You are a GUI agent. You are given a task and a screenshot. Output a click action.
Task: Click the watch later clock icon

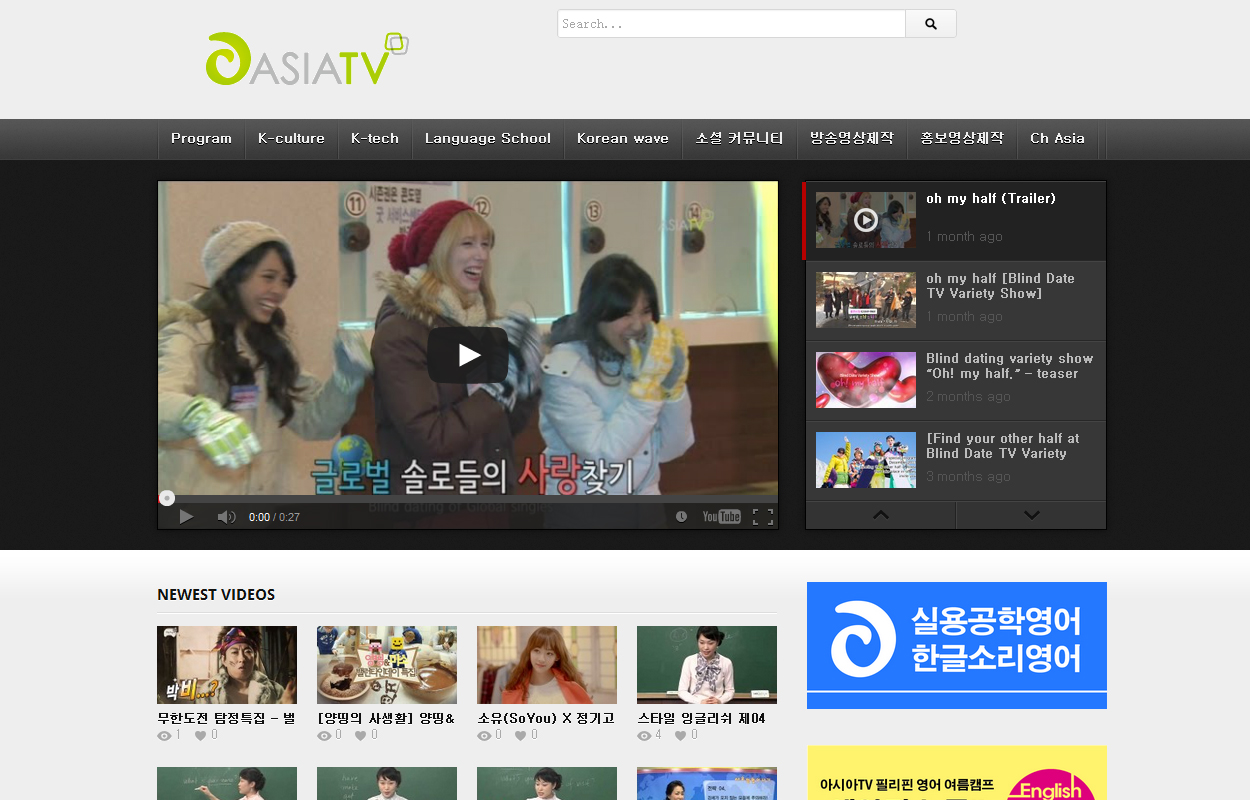[681, 517]
